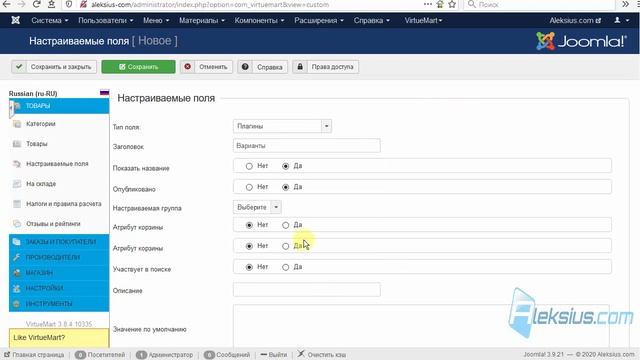640x360 pixels.
Task: Open Главная страница link in footer
Action: coord(34,355)
